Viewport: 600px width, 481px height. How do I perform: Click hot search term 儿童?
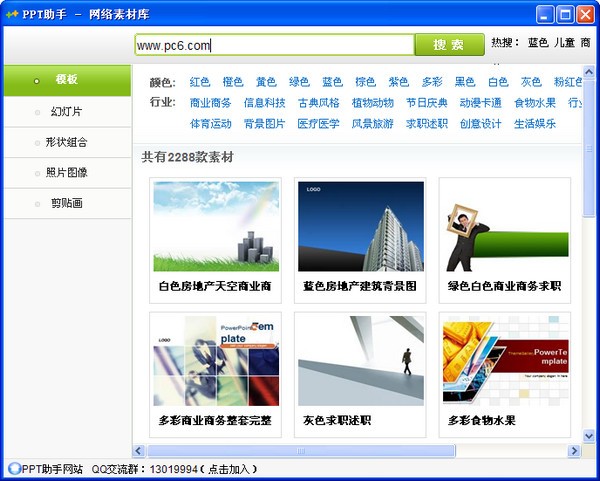566,44
